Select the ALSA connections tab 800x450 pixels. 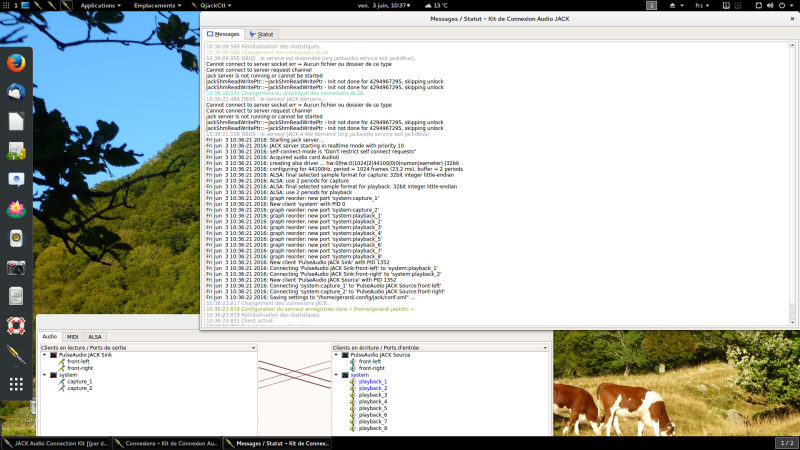point(94,337)
